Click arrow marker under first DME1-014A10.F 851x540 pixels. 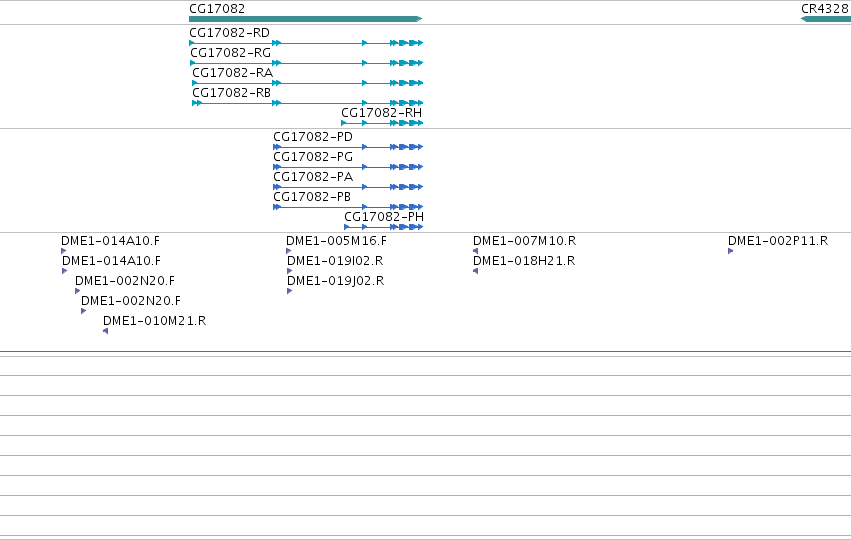click(x=63, y=251)
